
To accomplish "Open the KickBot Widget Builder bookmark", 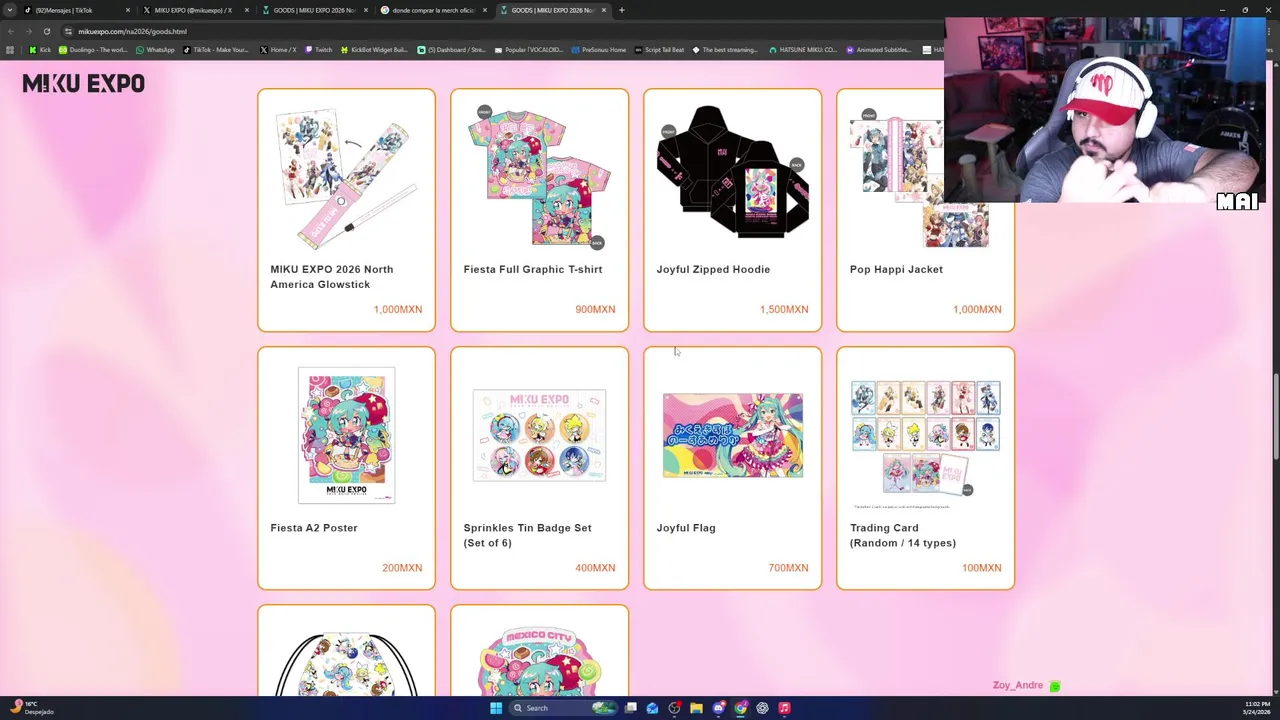I will tap(374, 50).
